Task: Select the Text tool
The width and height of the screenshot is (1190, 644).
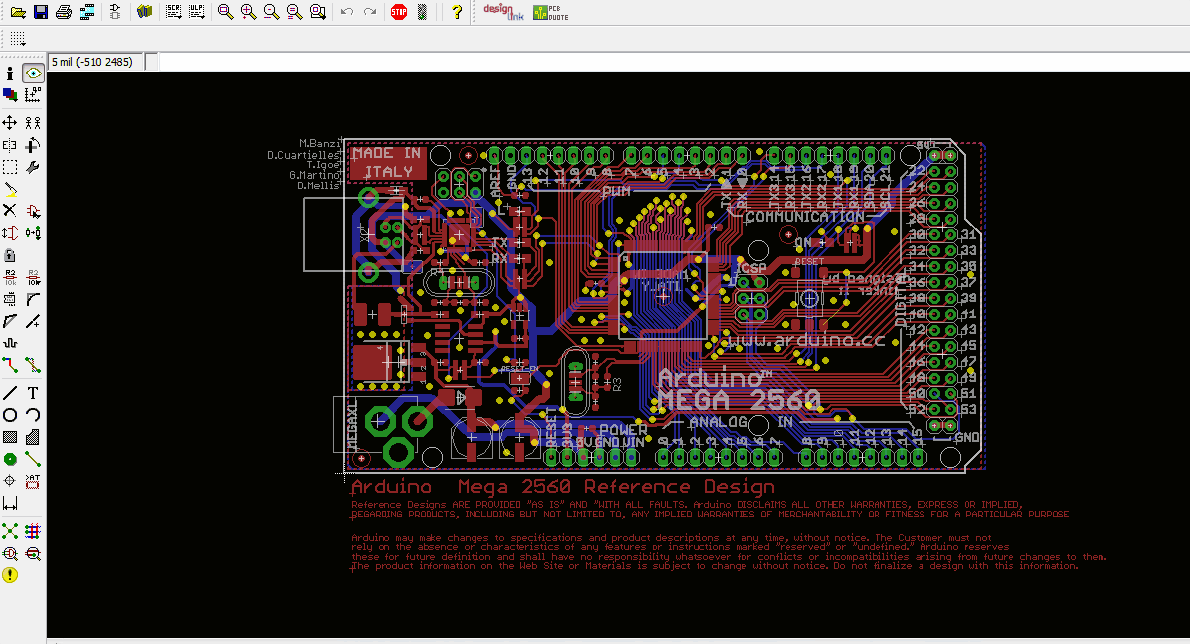Action: click(33, 393)
